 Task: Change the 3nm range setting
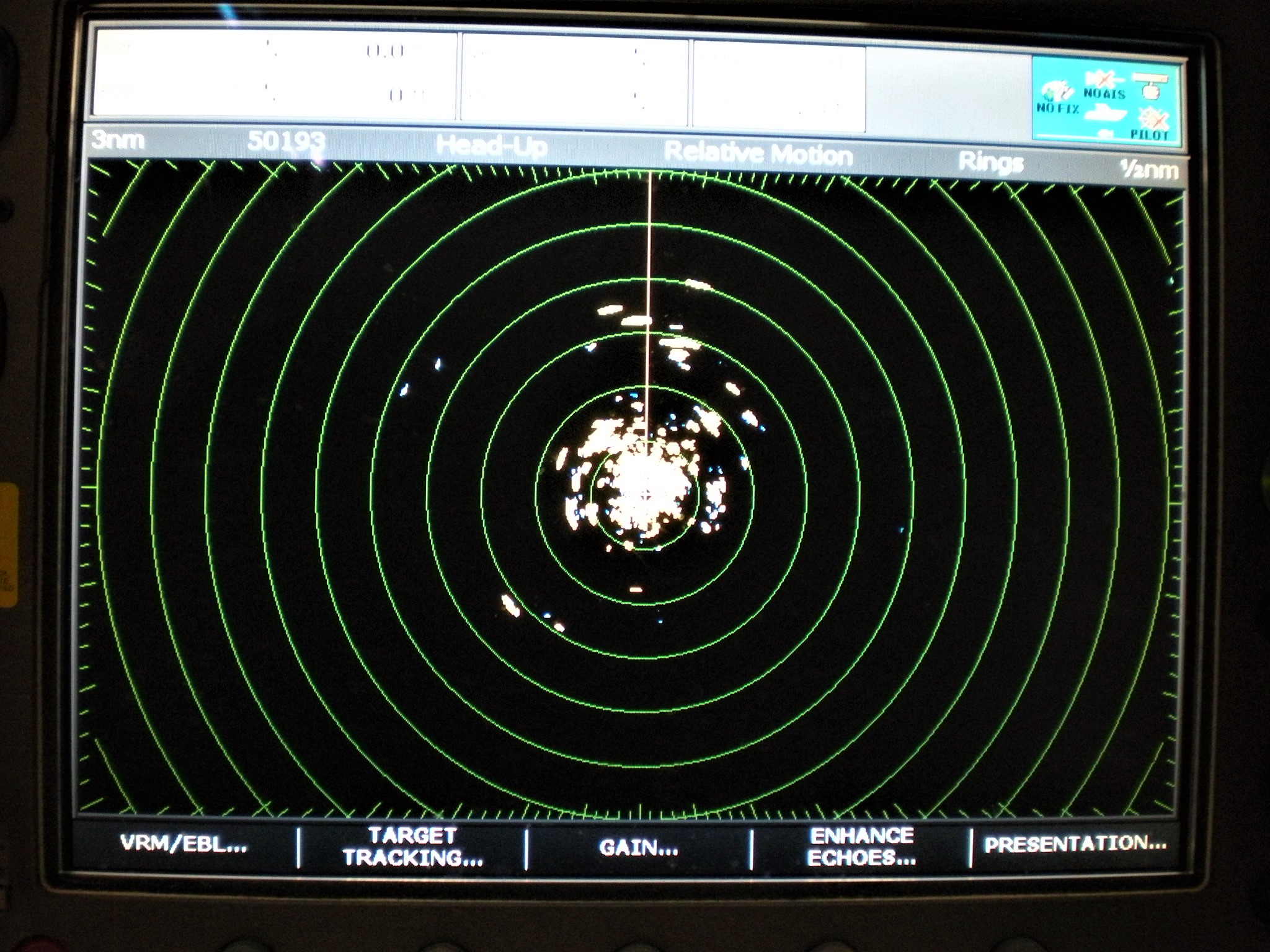(x=118, y=140)
